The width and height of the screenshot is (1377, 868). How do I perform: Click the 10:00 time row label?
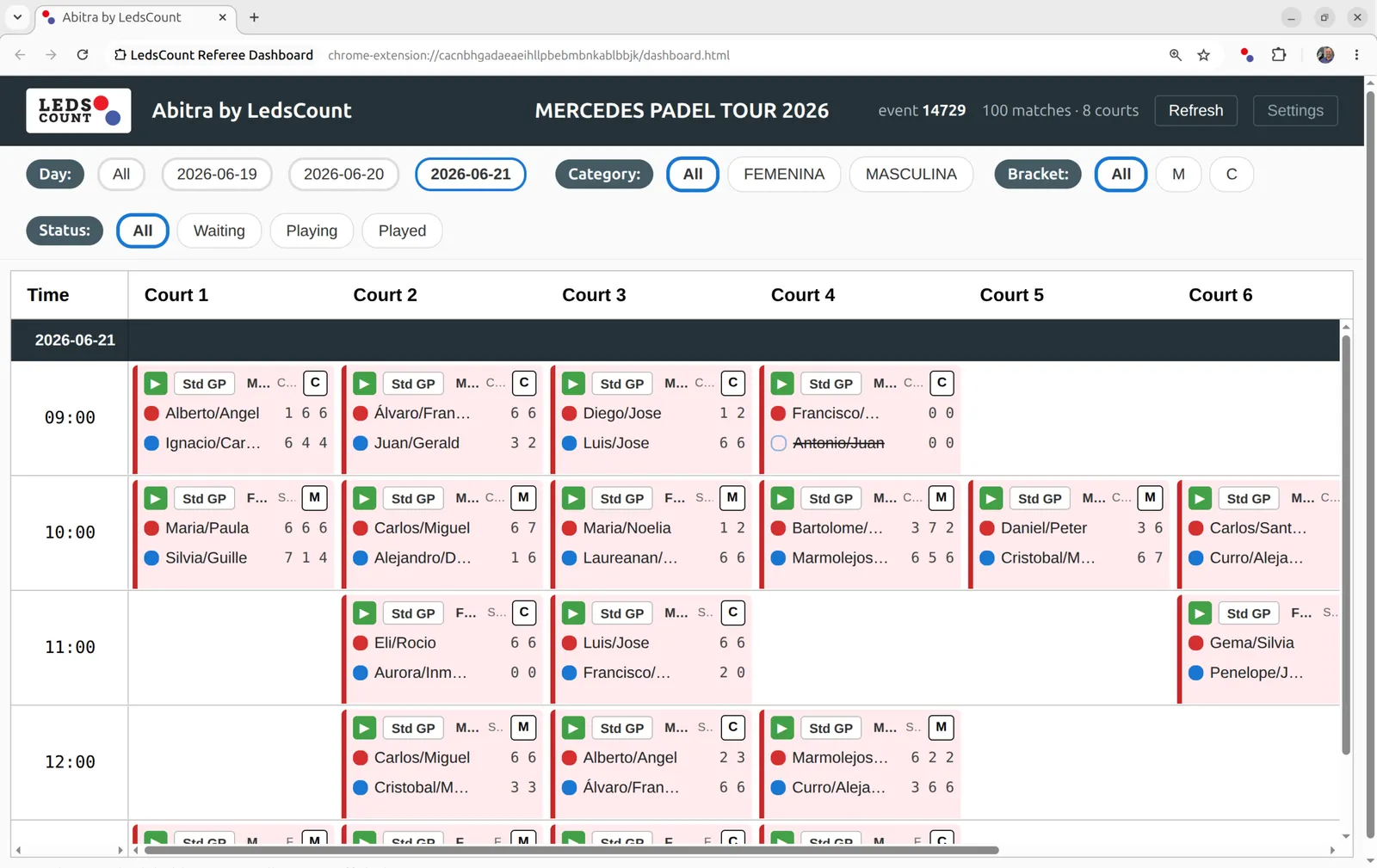pos(70,532)
